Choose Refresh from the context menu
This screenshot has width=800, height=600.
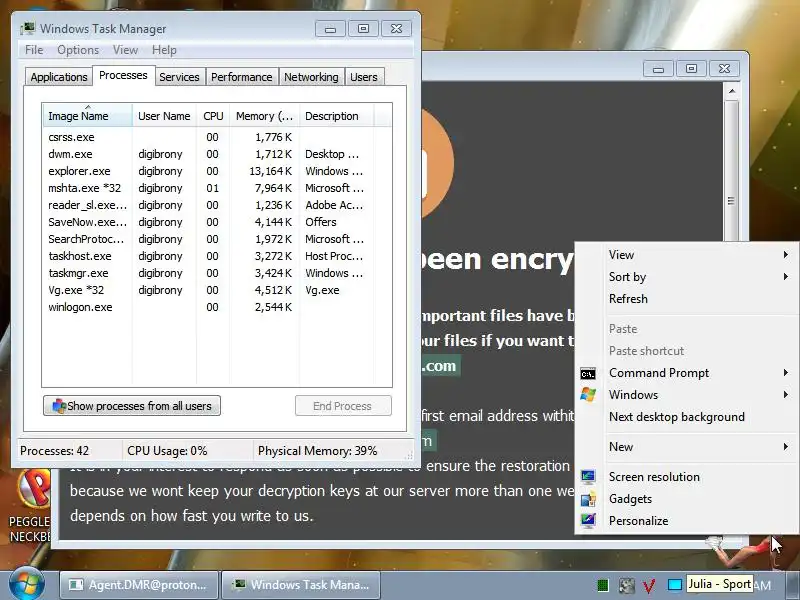pos(686,298)
